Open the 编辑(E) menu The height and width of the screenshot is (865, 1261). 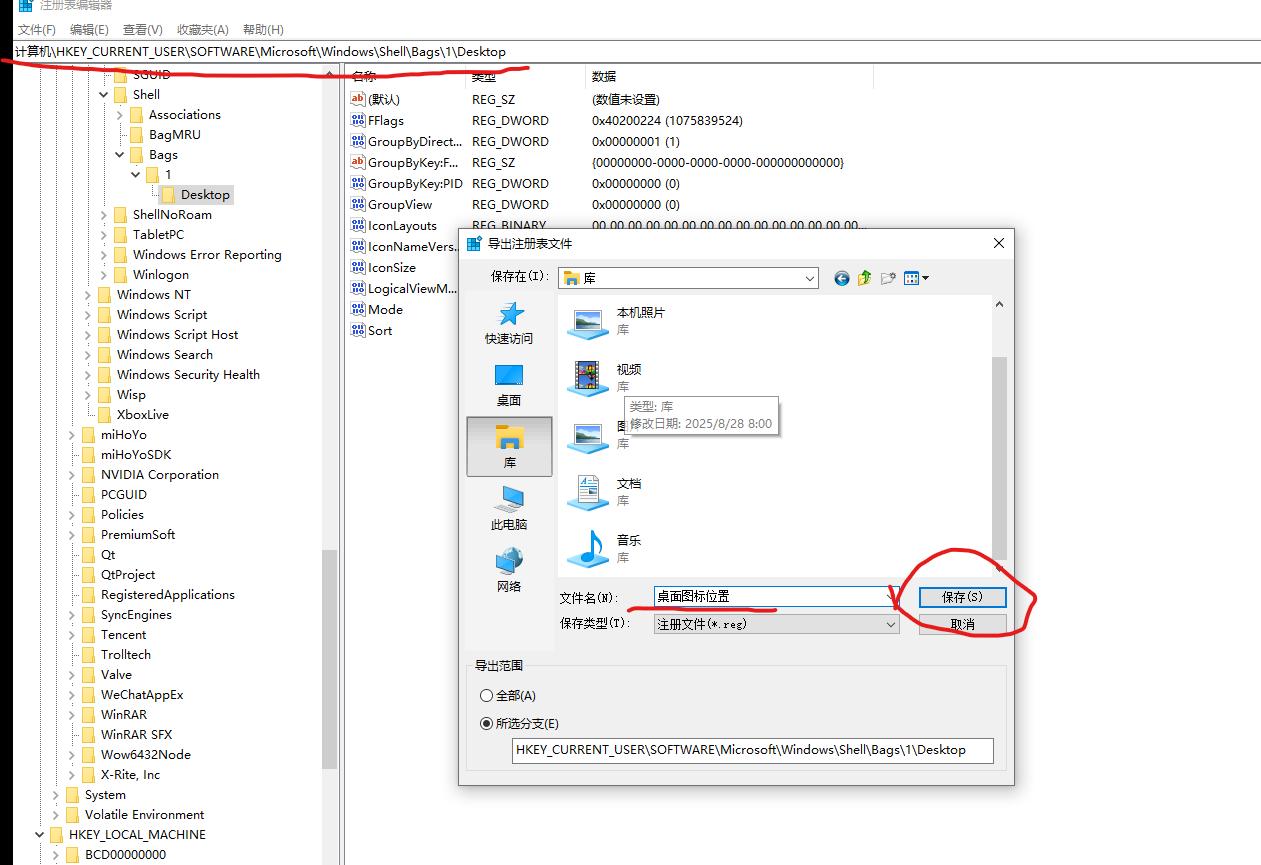tap(90, 30)
